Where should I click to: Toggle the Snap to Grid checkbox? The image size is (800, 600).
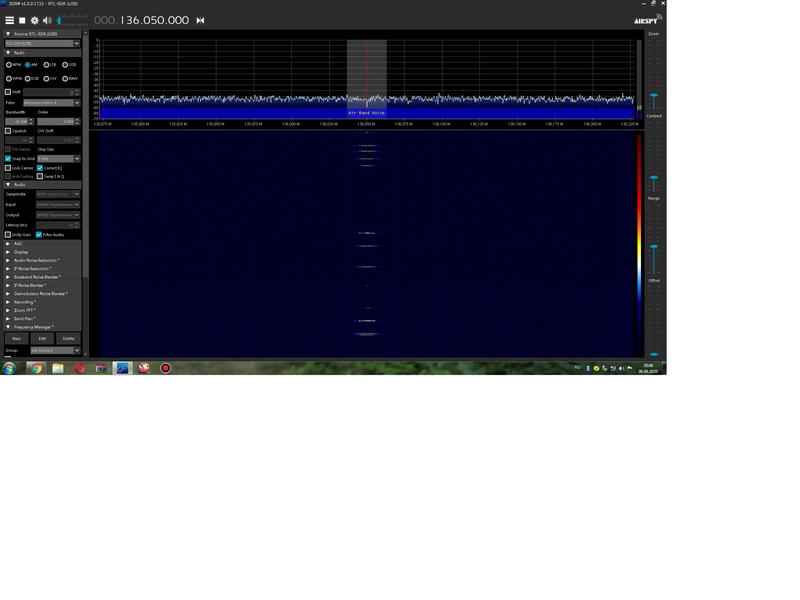[x=8, y=159]
